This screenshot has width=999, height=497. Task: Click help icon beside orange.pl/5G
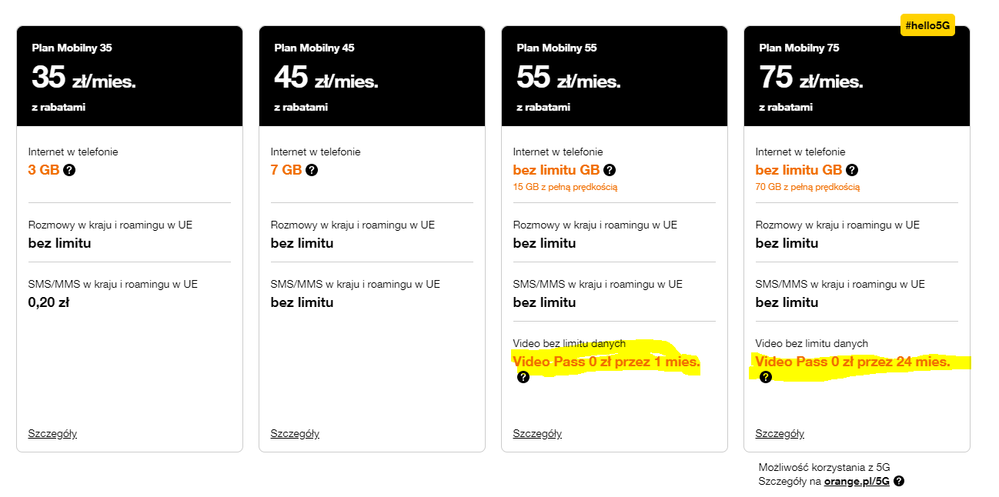click(899, 481)
